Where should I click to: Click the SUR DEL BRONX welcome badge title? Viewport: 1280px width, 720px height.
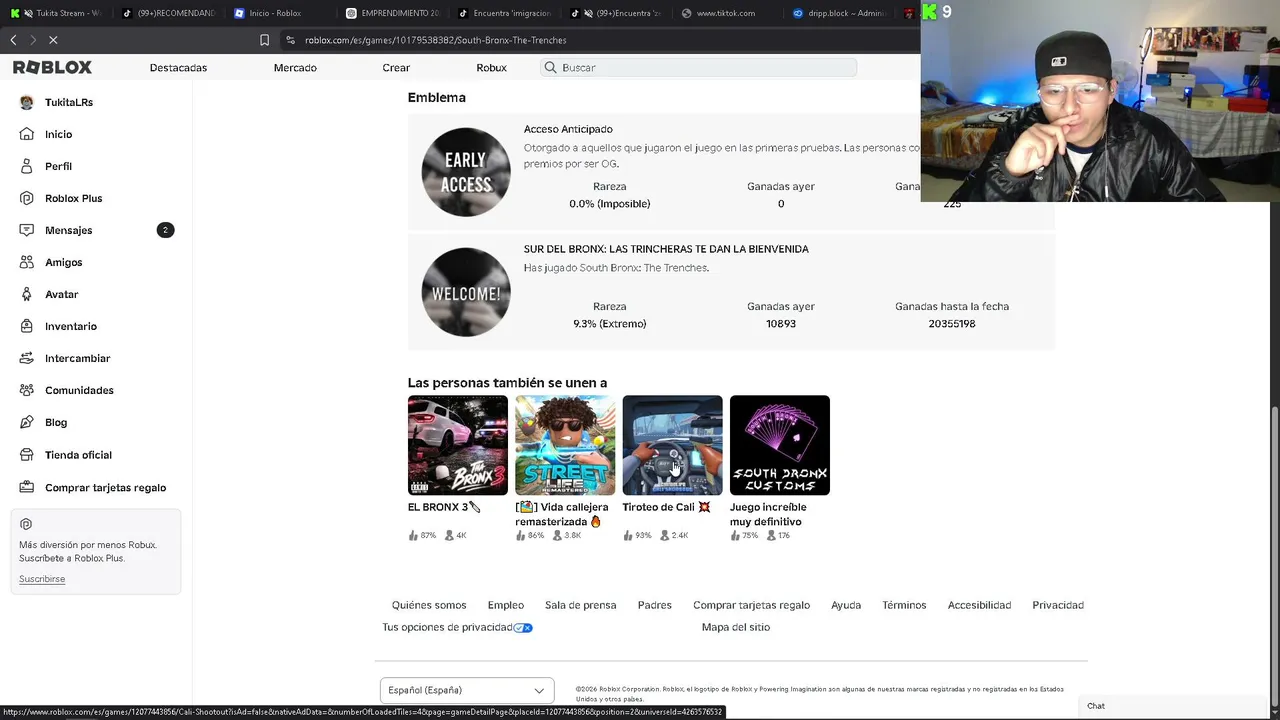pyautogui.click(x=666, y=249)
